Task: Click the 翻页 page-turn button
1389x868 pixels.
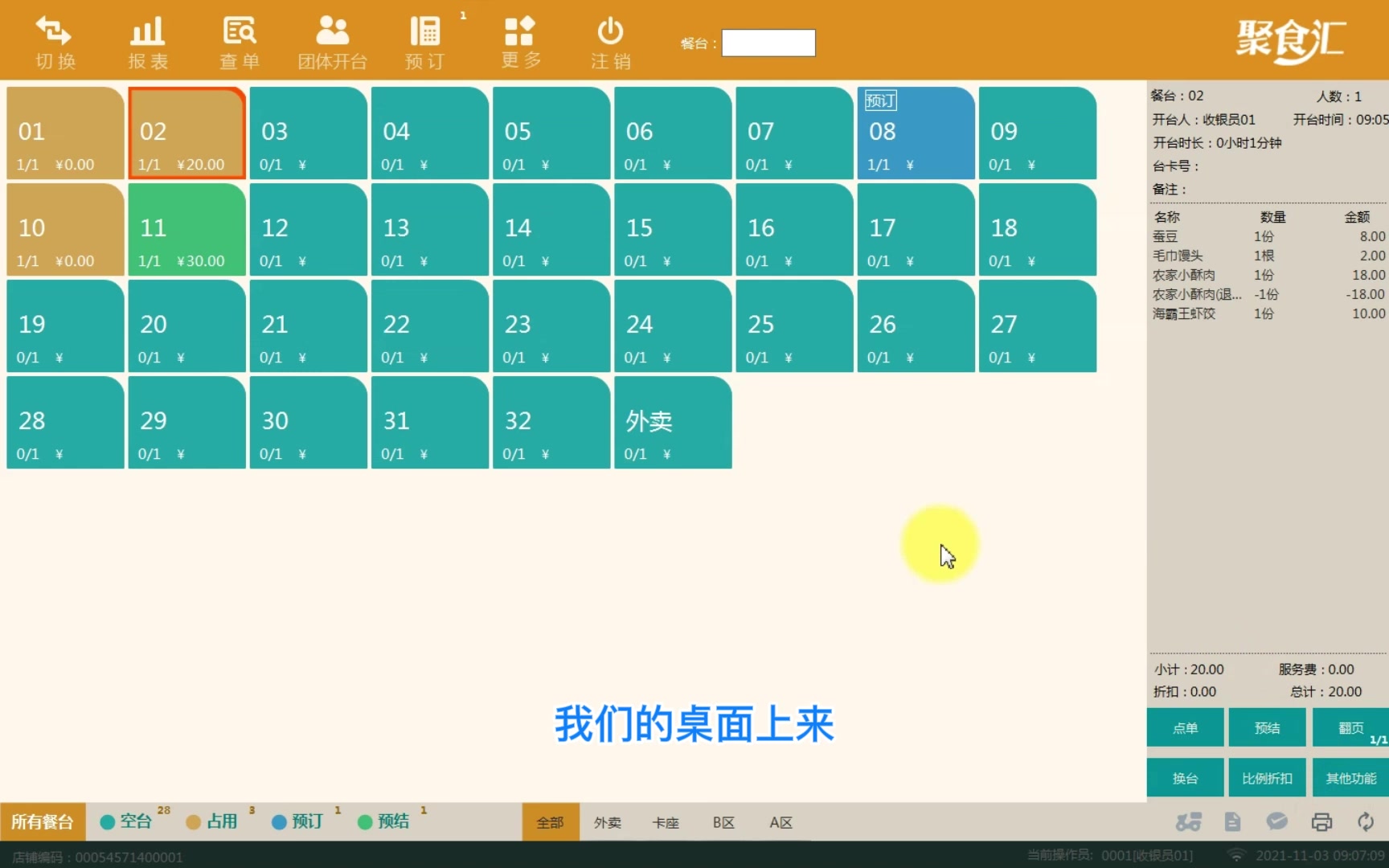Action: pos(1350,728)
